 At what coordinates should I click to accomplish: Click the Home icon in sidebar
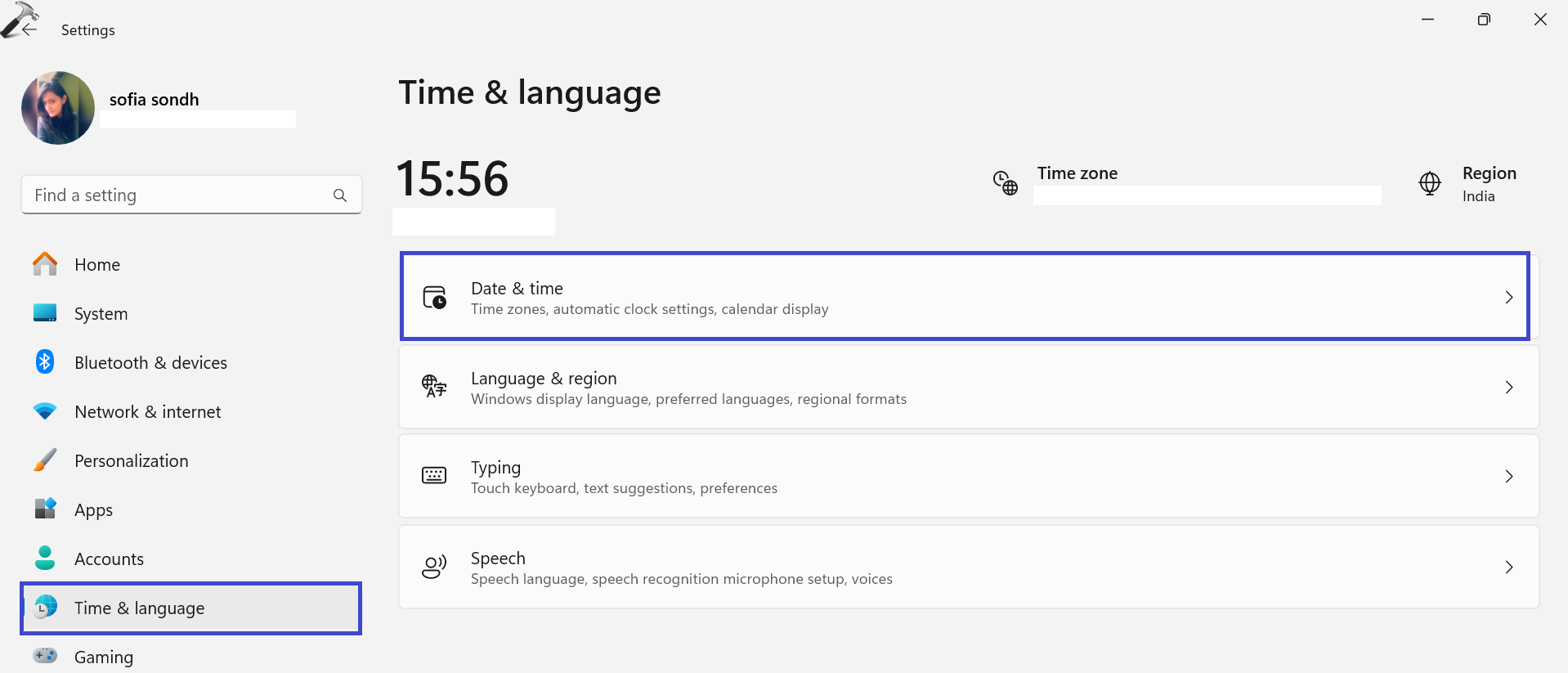pos(45,264)
